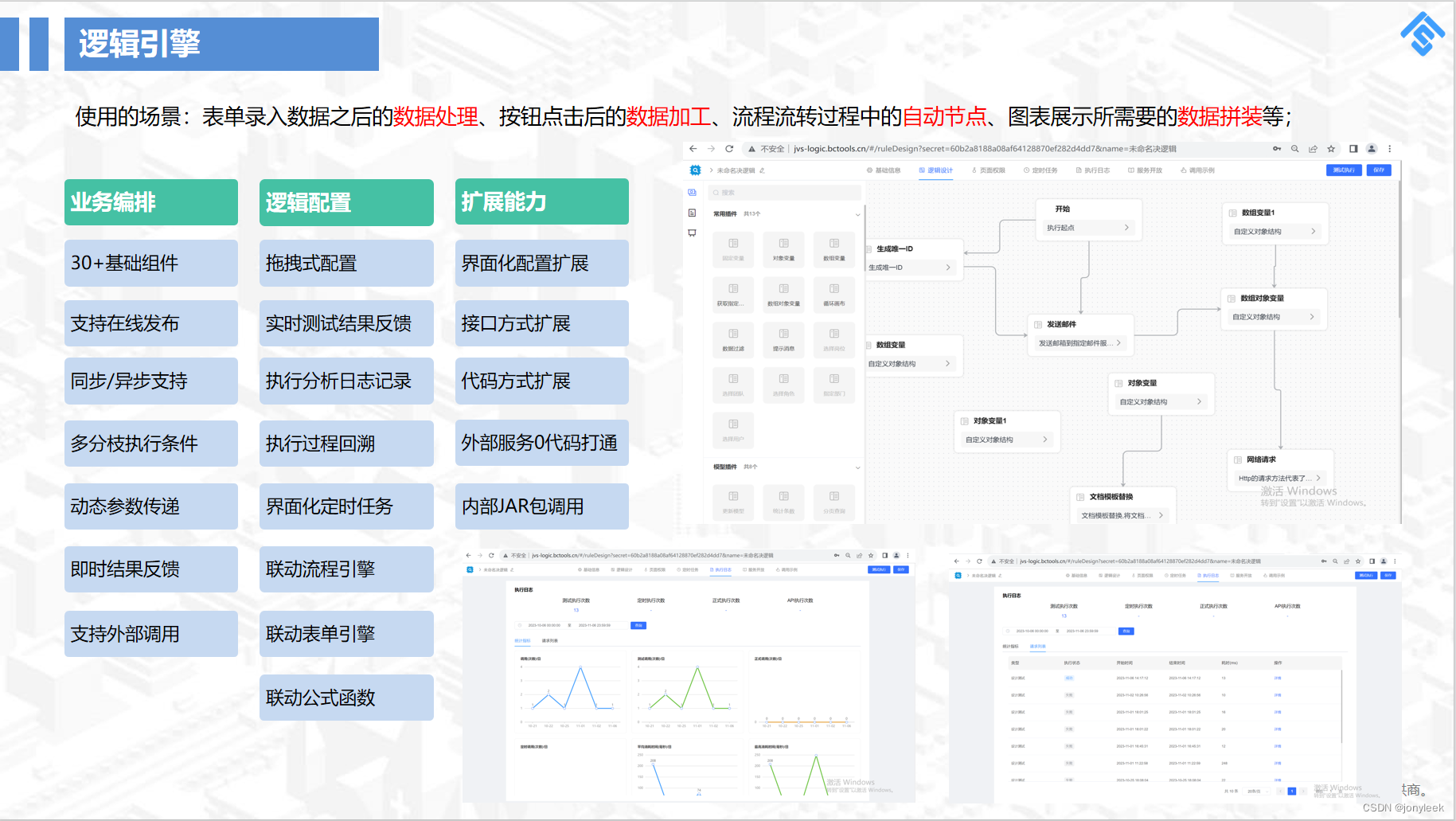The height and width of the screenshot is (821, 1456).
Task: Click password key icon in design canvas browser bar
Action: [1277, 149]
